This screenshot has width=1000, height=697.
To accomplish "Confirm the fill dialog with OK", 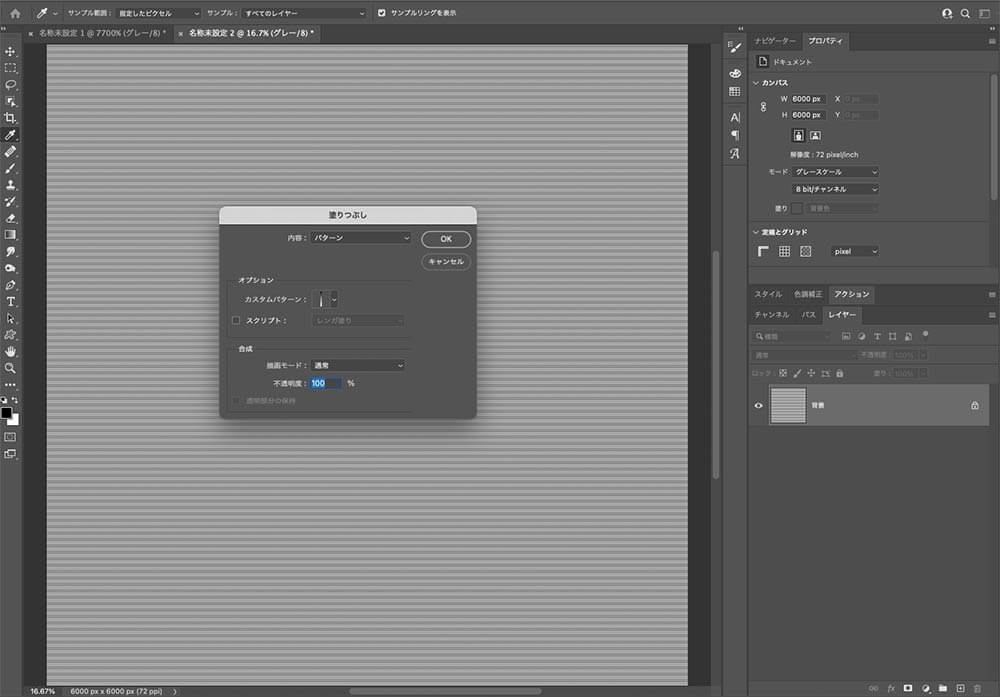I will pyautogui.click(x=446, y=239).
